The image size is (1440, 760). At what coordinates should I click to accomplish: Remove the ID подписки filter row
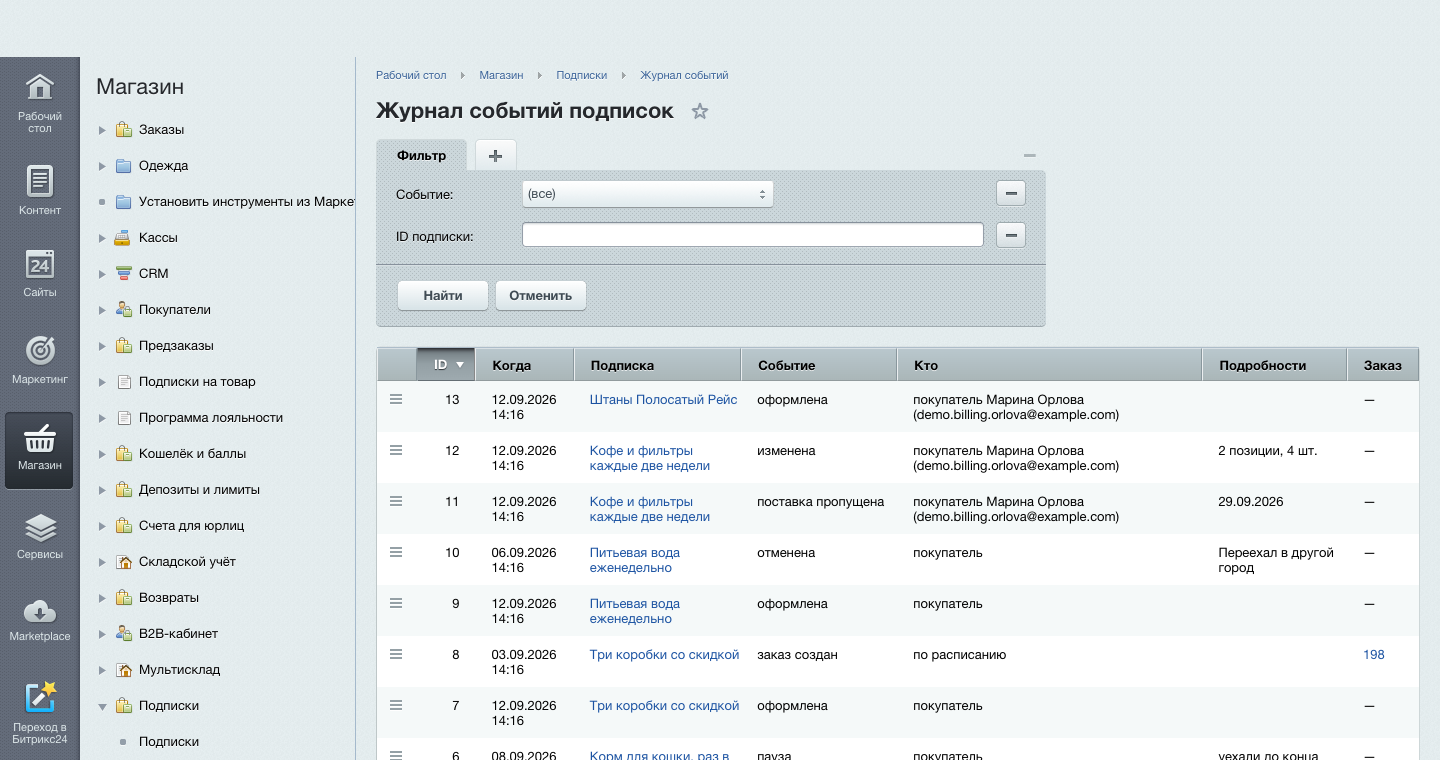(1011, 235)
